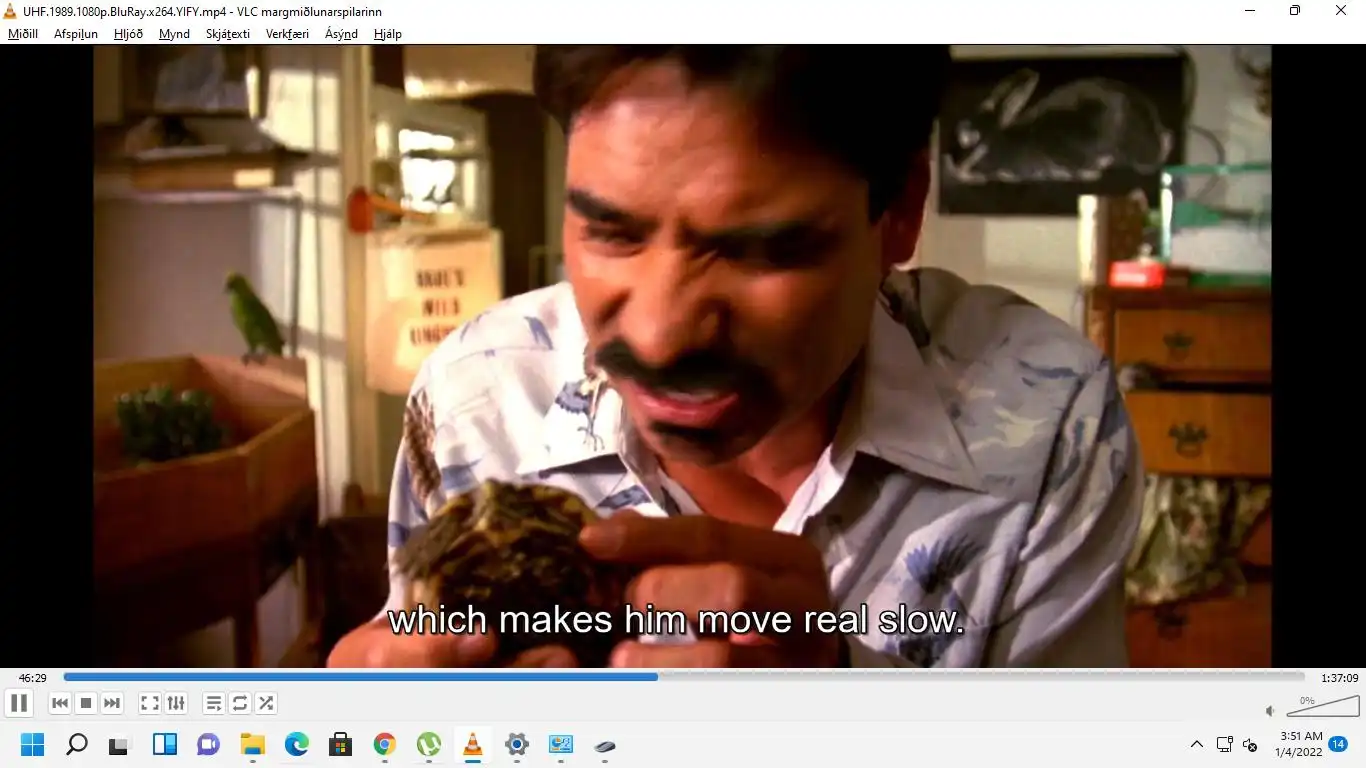
Task: Open the Verkfæri menu
Action: click(x=287, y=33)
